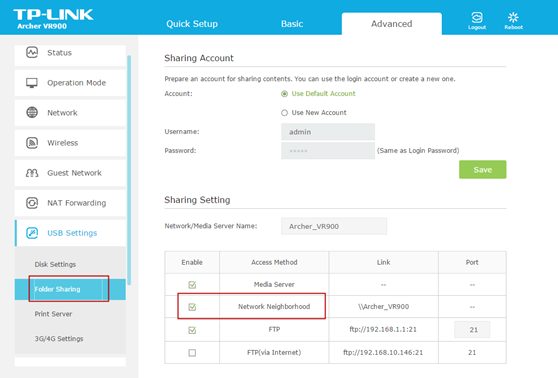
Task: Click the ftp://192.168.1.1:21 link cell
Action: (383, 329)
